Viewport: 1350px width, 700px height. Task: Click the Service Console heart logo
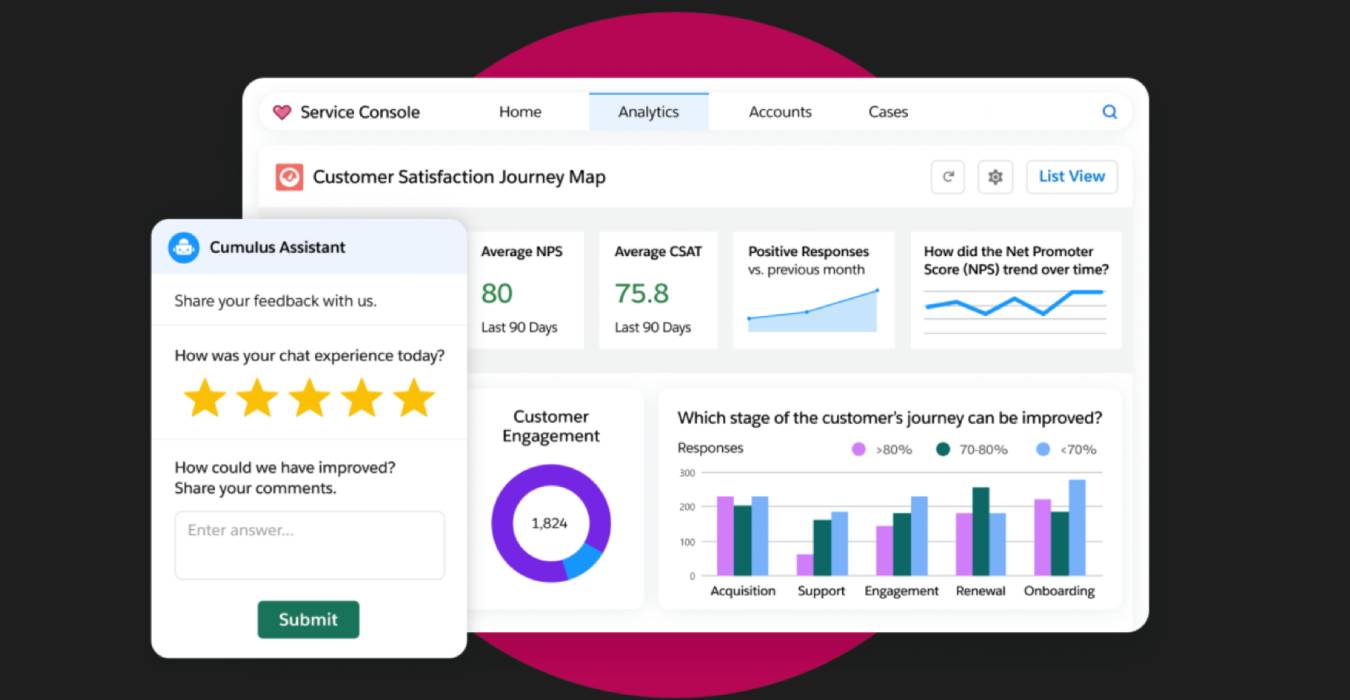coord(282,112)
